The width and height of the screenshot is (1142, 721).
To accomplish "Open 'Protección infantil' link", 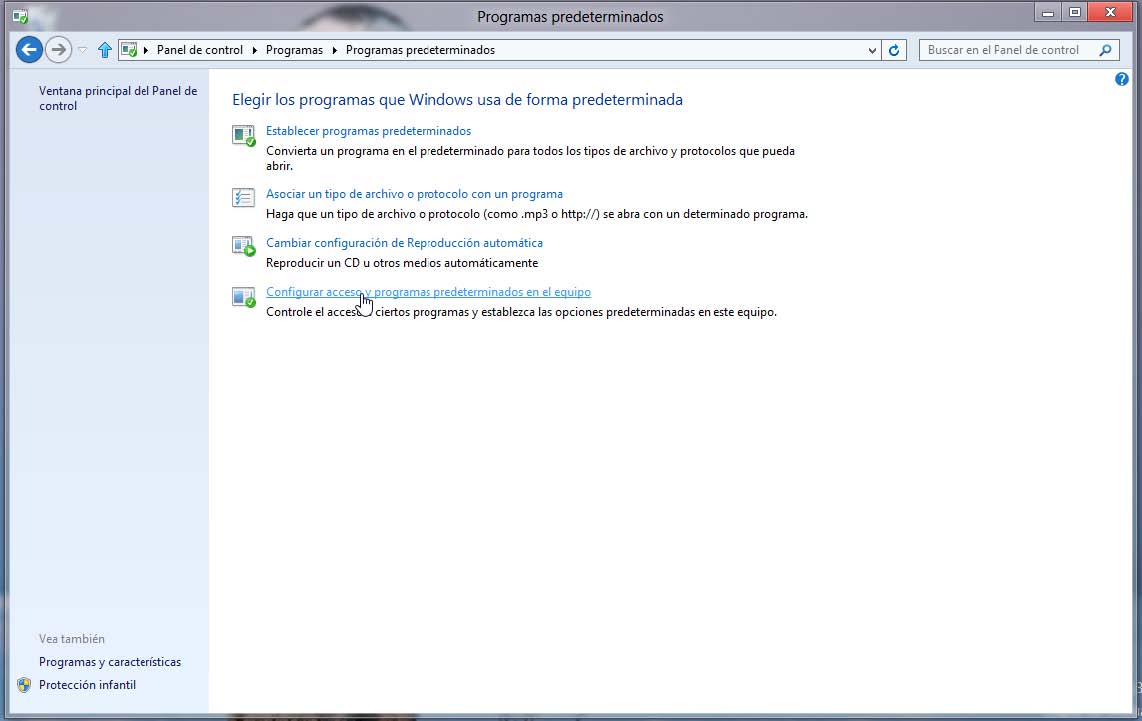I will 87,685.
